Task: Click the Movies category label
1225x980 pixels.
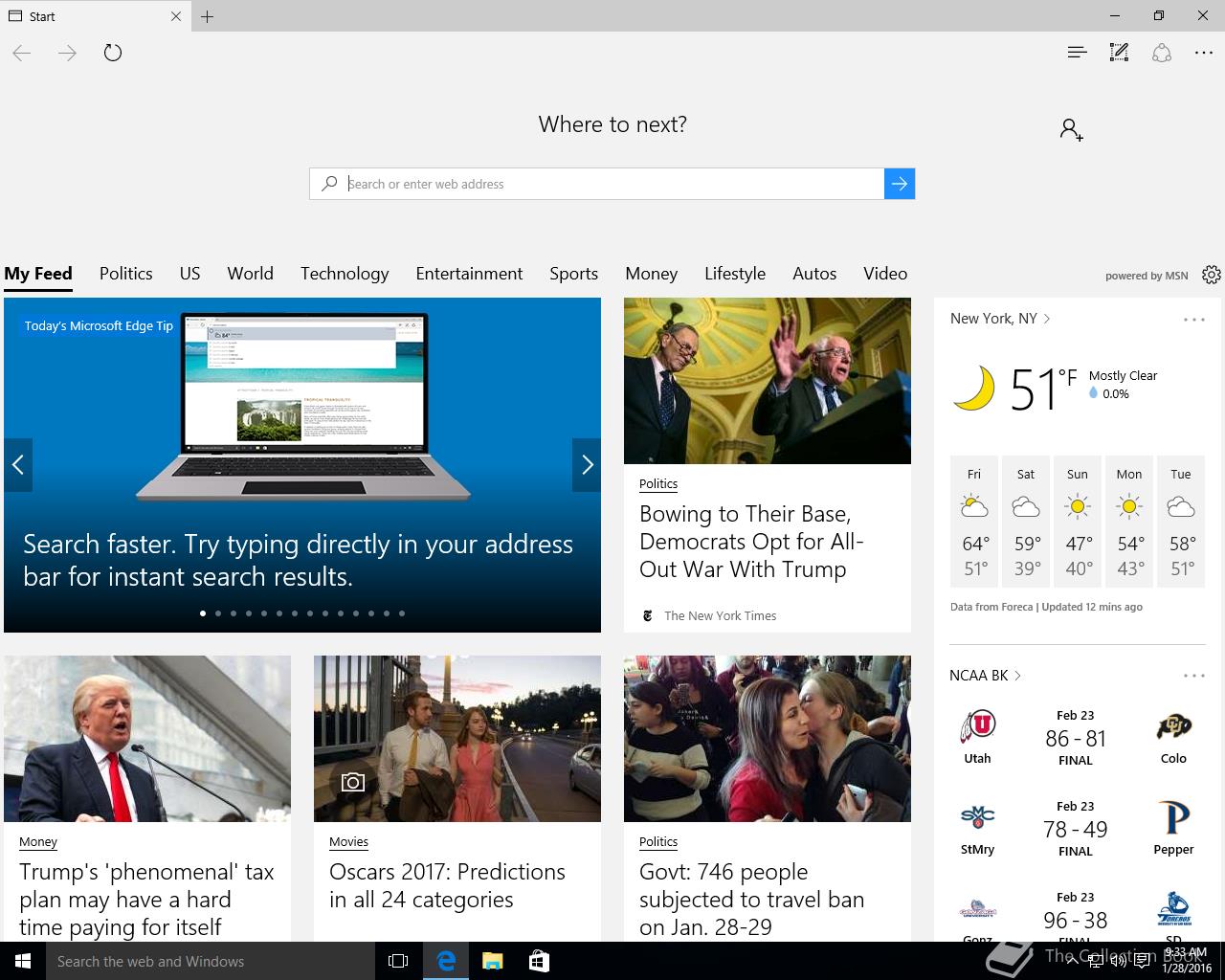Action: point(348,842)
